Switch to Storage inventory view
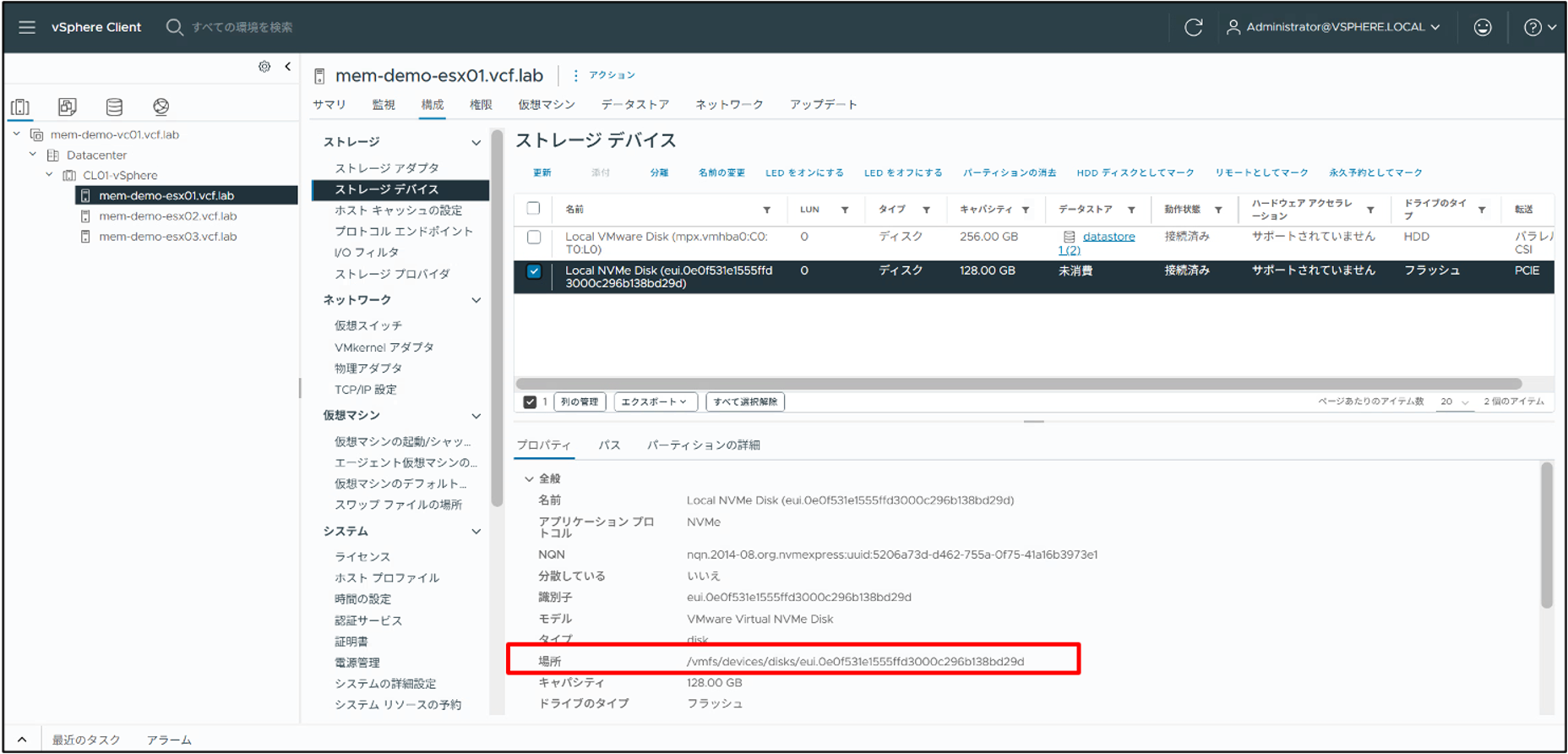Screen dimensions: 1568x754 click(114, 107)
